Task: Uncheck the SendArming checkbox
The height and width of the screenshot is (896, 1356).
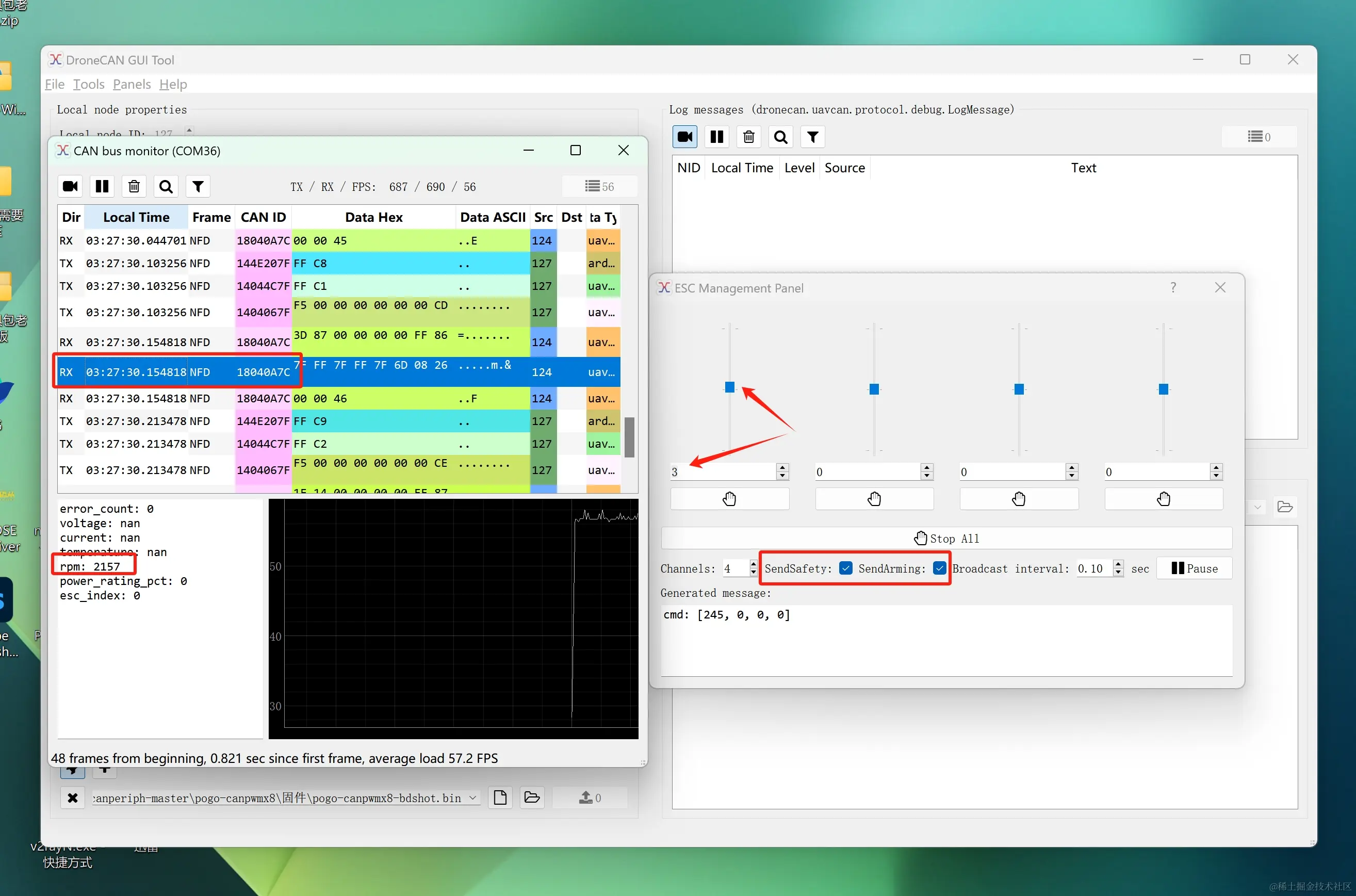Action: (x=939, y=568)
